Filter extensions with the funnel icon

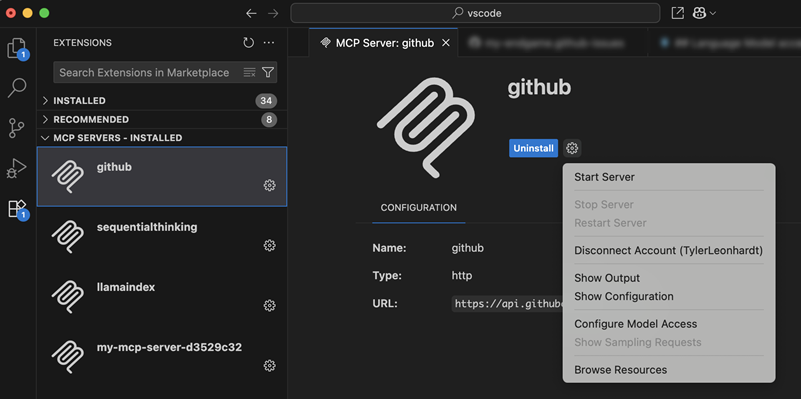[x=268, y=72]
